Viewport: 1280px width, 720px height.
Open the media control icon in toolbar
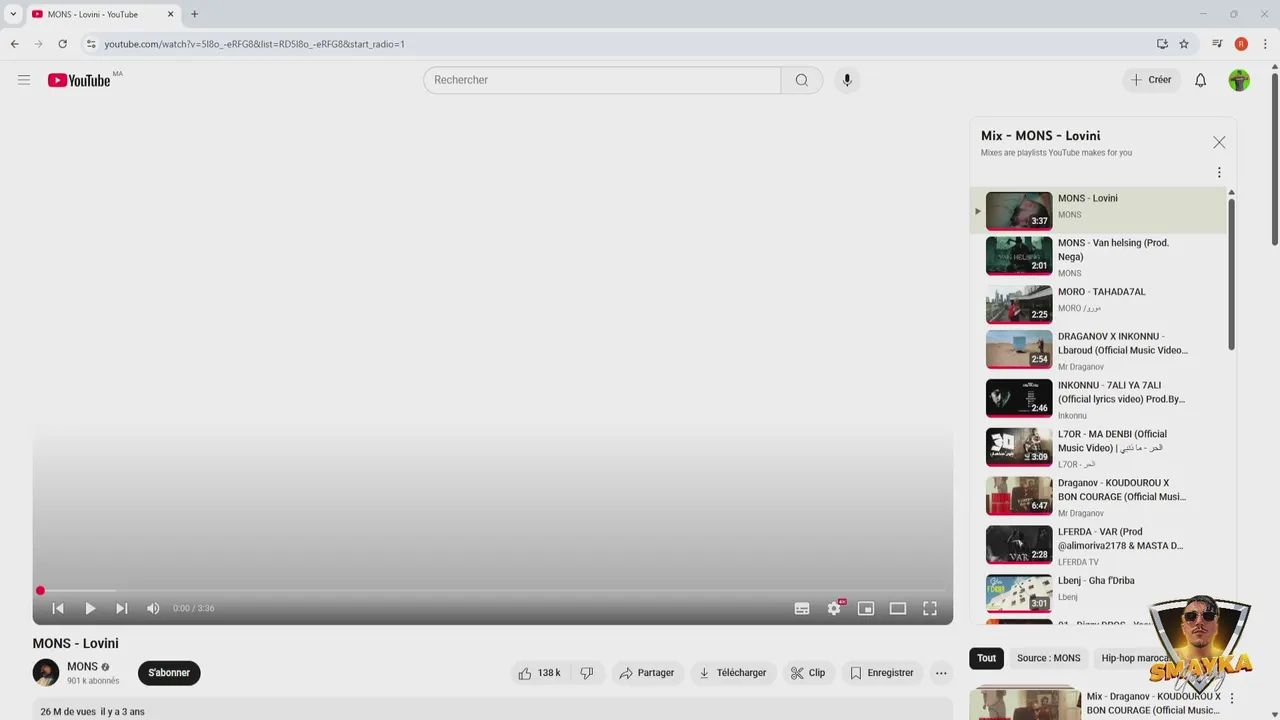(x=1217, y=44)
